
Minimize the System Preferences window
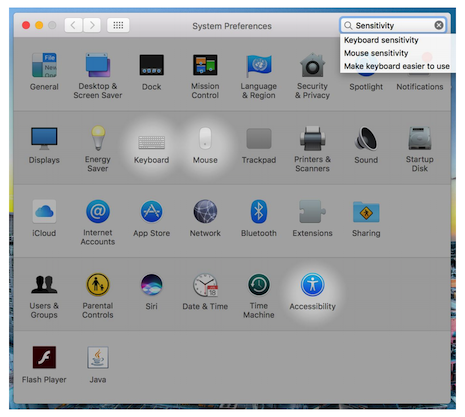point(39,25)
